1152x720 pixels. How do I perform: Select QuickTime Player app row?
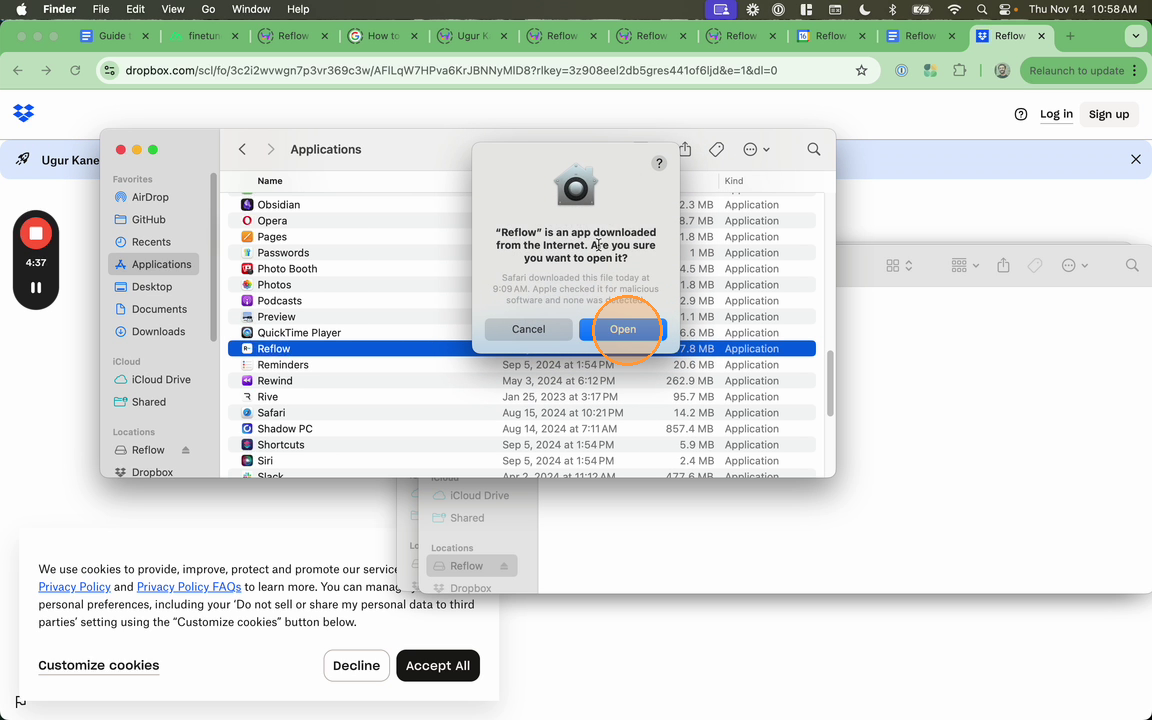click(x=522, y=333)
